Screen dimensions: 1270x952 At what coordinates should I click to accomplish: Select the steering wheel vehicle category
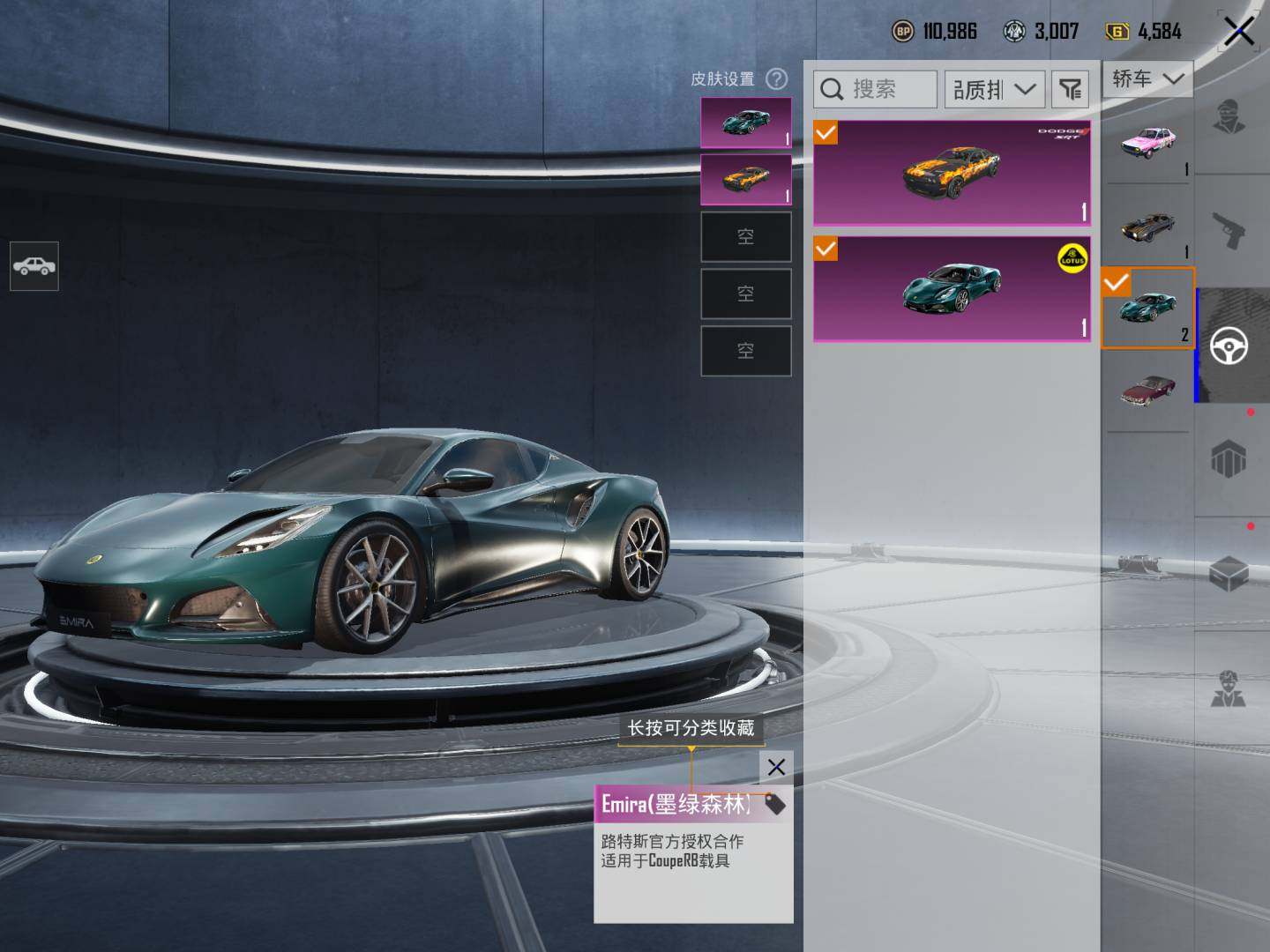pos(1229,346)
